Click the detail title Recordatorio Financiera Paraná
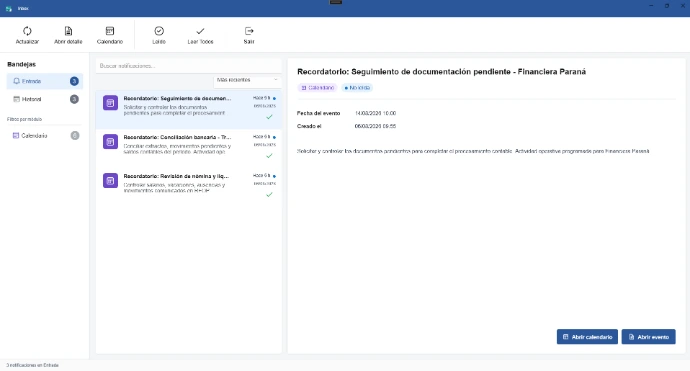Image resolution: width=690 pixels, height=371 pixels. (x=441, y=72)
